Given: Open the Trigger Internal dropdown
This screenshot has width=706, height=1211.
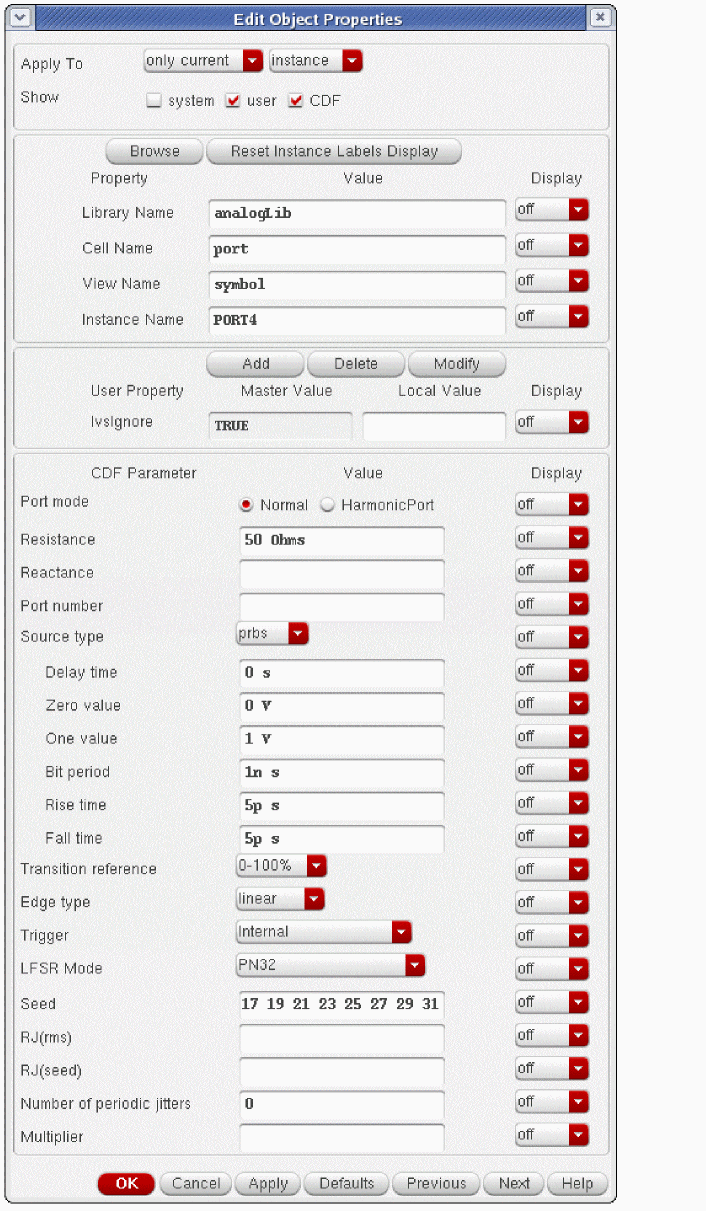Looking at the screenshot, I should (x=324, y=932).
